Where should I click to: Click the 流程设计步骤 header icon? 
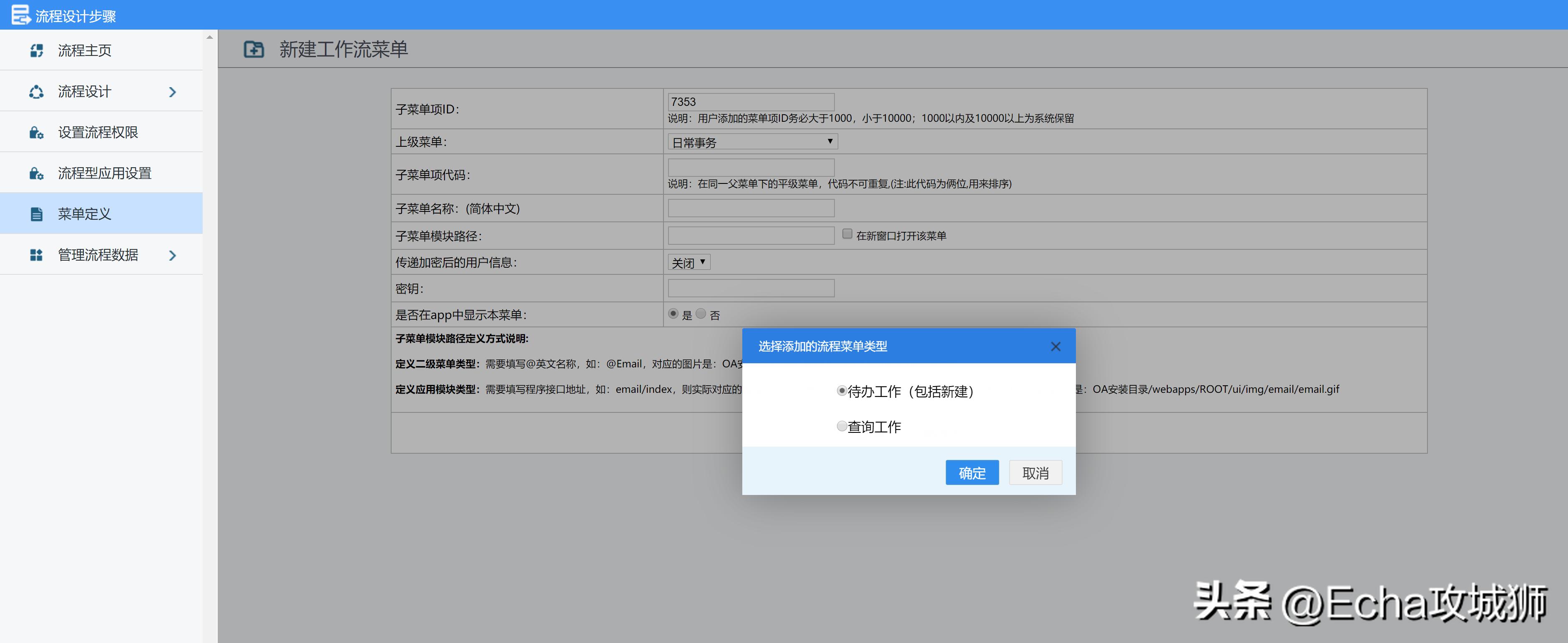coord(20,14)
